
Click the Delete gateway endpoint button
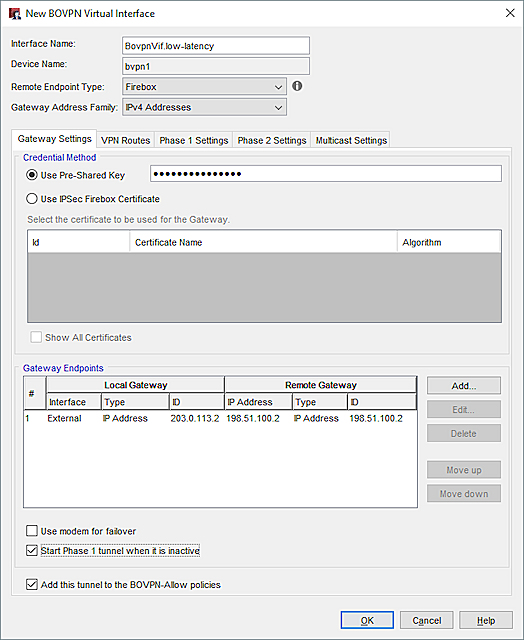pos(464,433)
